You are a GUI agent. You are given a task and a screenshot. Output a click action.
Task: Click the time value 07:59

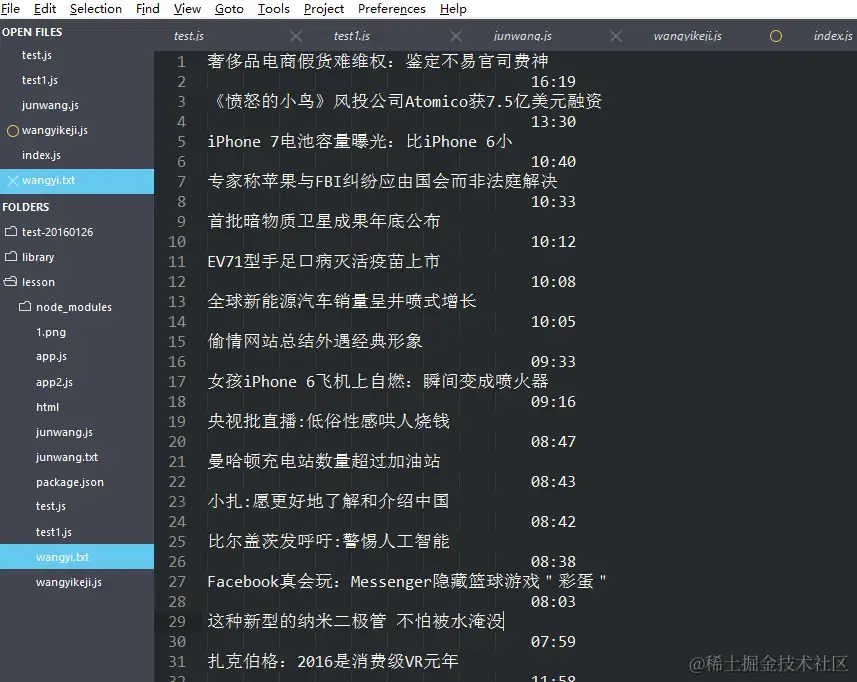point(553,642)
